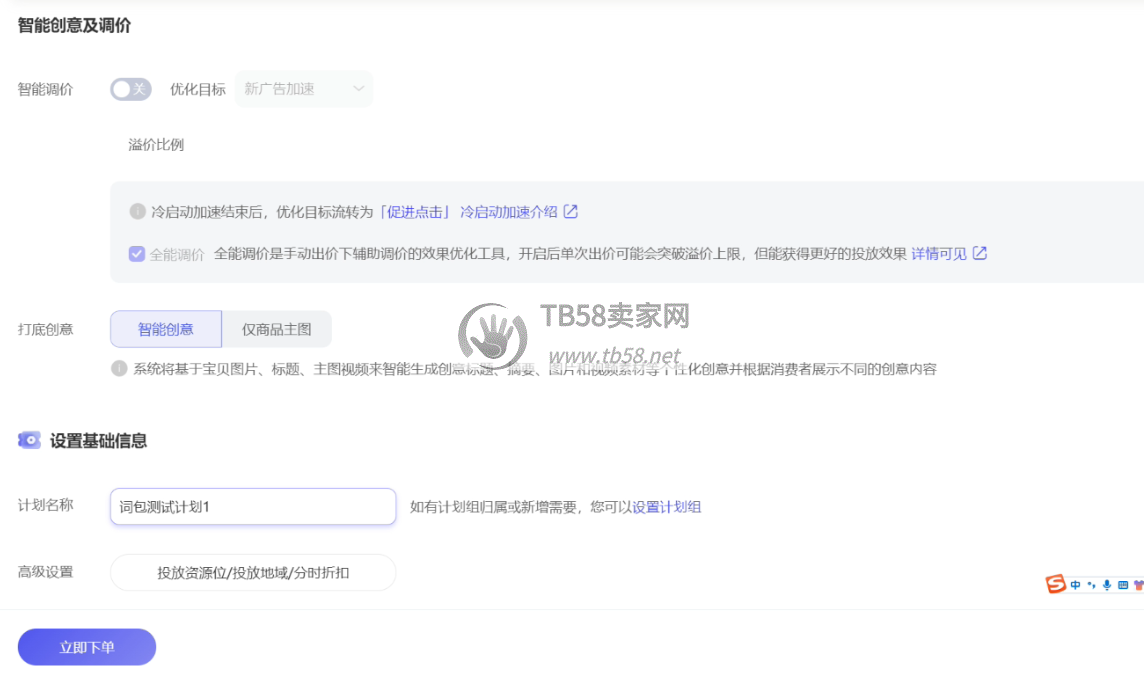The width and height of the screenshot is (1144, 673).
Task: Click the Sogou input method logo
Action: pos(1056,585)
